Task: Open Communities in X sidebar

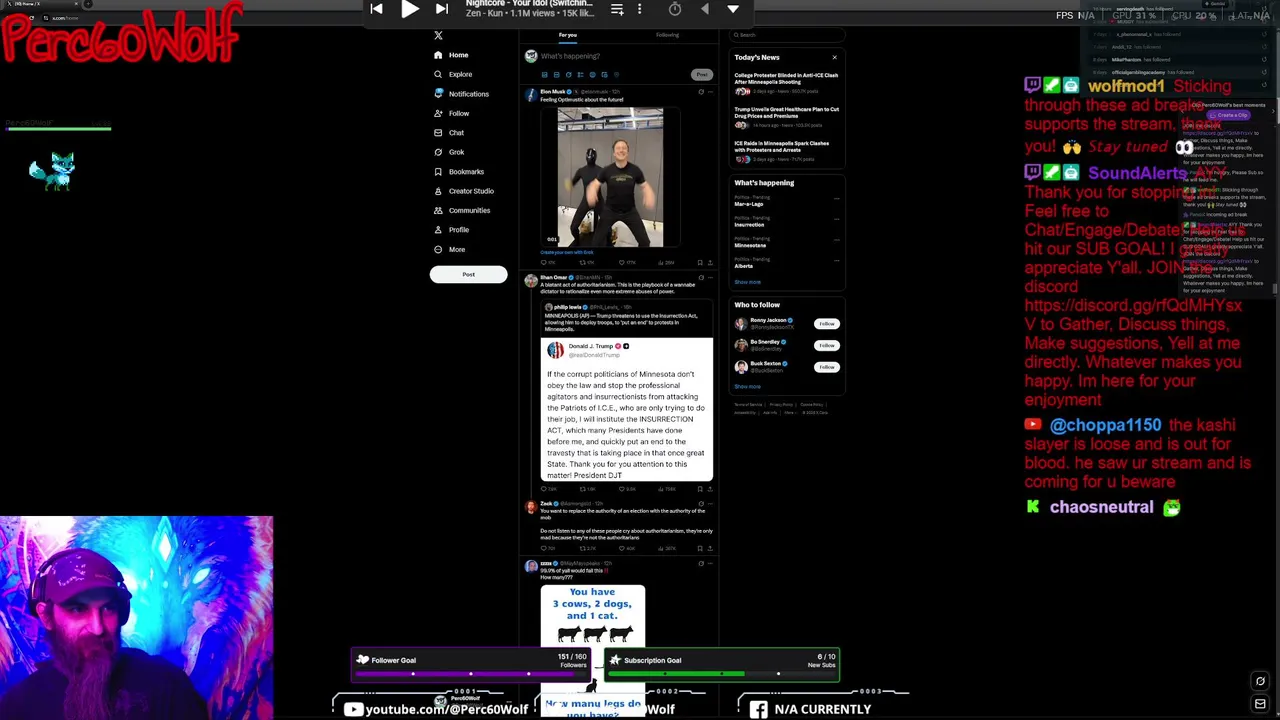Action: (462, 211)
